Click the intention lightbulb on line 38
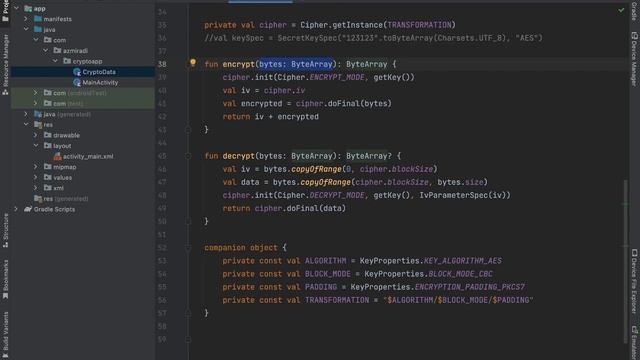 tap(193, 63)
